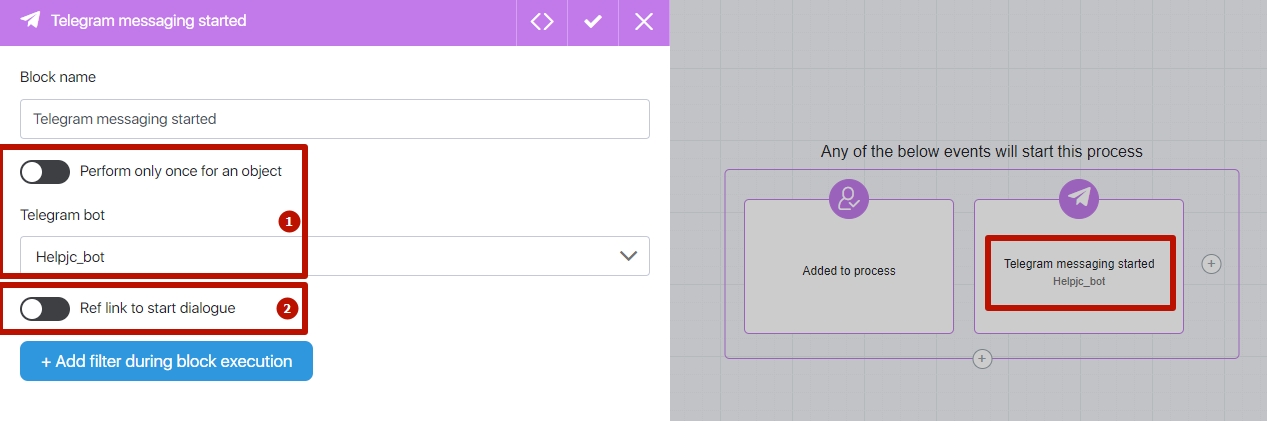Toggle Ref link to start dialogue
Image resolution: width=1267 pixels, height=421 pixels.
pos(45,309)
